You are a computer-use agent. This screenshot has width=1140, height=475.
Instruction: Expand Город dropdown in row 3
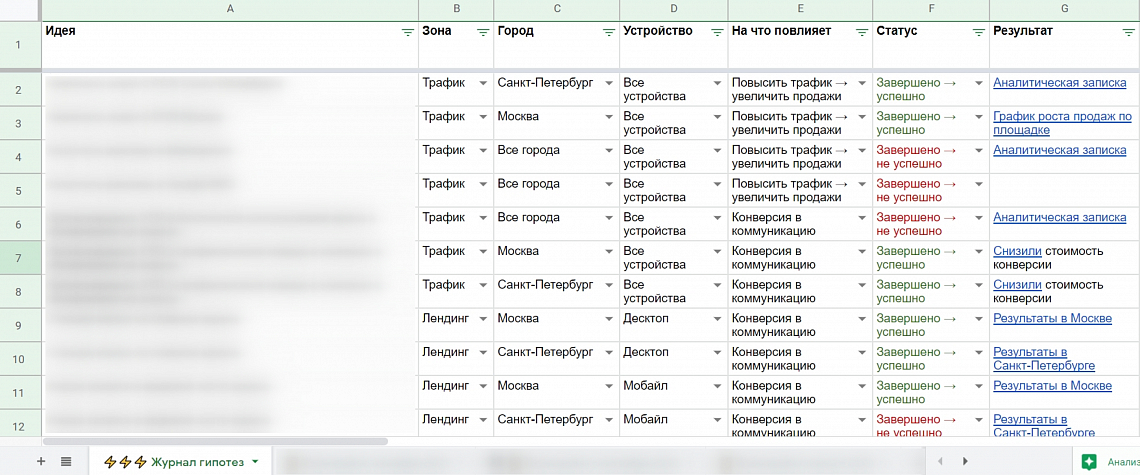(609, 117)
